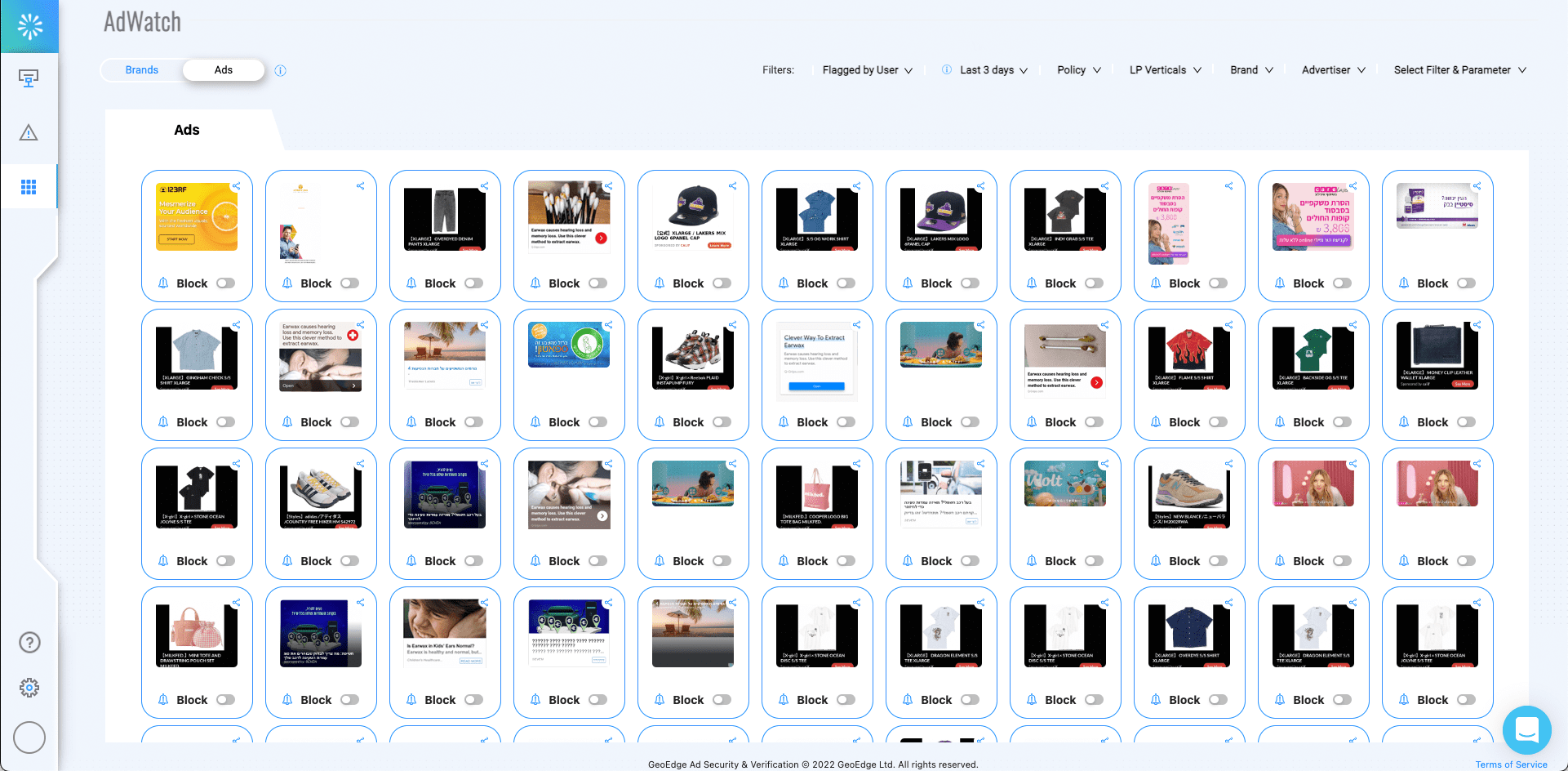Open the Milkfed Mini Tote ad thumbnail
Screen dimensions: 1568x771
coord(197,635)
